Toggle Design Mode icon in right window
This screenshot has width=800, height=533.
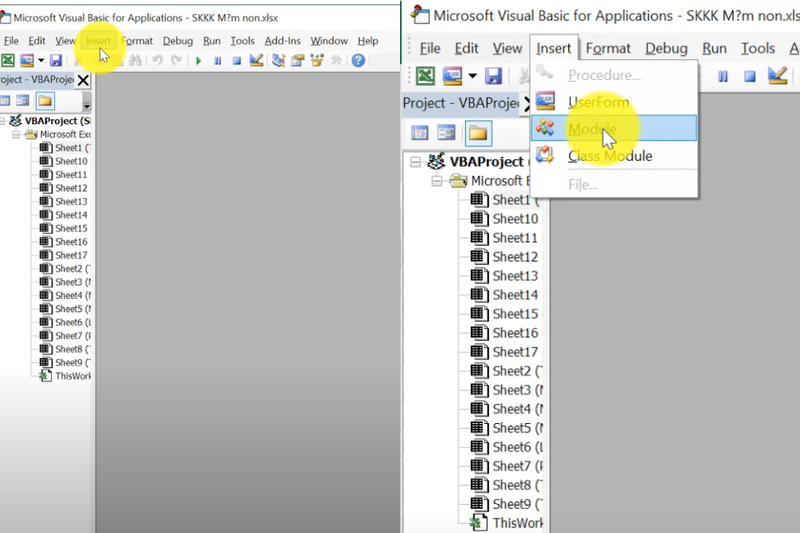(778, 76)
